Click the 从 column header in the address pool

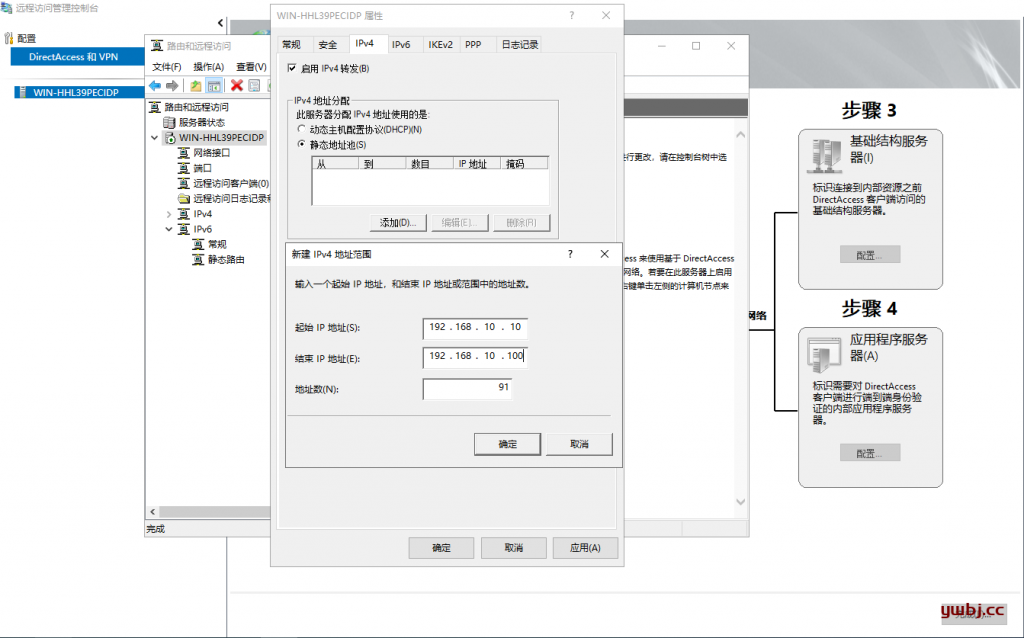336,163
